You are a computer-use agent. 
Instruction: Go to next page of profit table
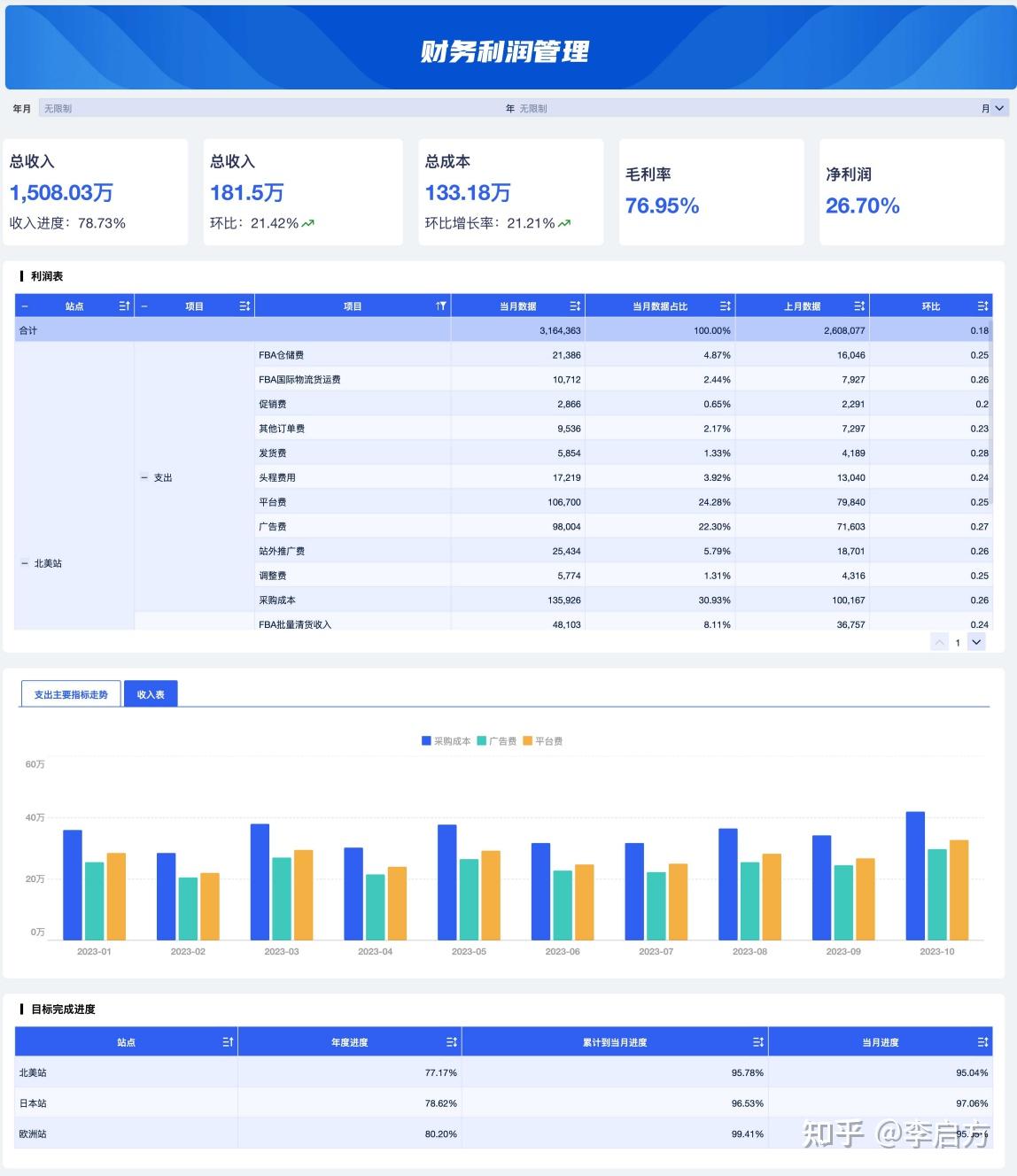click(x=976, y=642)
